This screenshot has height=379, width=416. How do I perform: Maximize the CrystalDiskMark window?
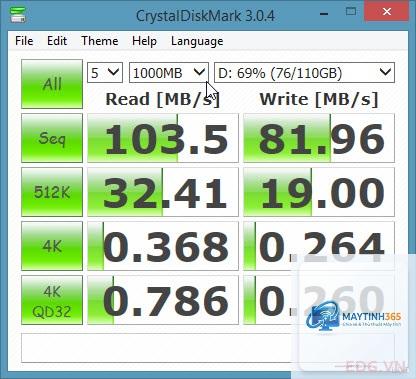coord(351,12)
